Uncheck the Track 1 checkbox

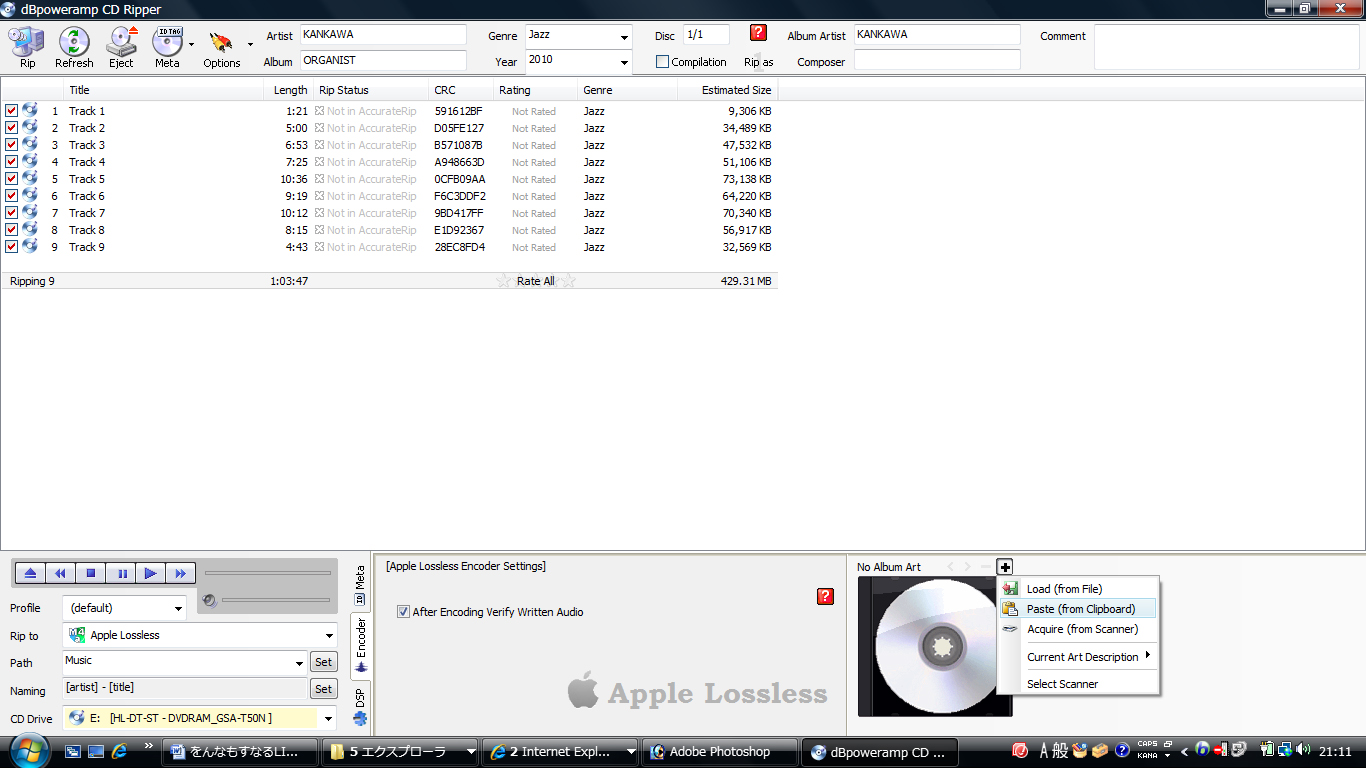(x=12, y=111)
